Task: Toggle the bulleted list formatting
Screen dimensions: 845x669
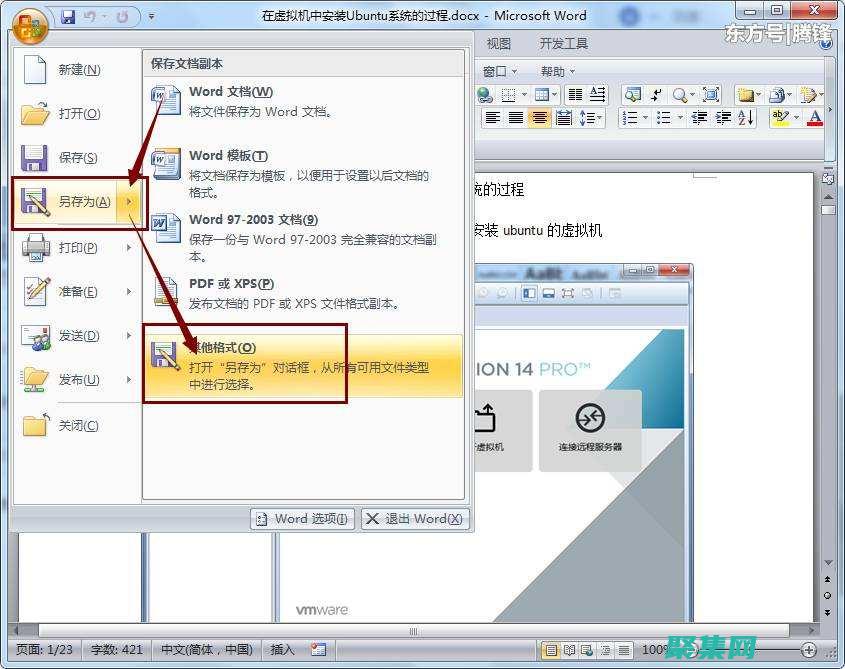Action: (664, 118)
